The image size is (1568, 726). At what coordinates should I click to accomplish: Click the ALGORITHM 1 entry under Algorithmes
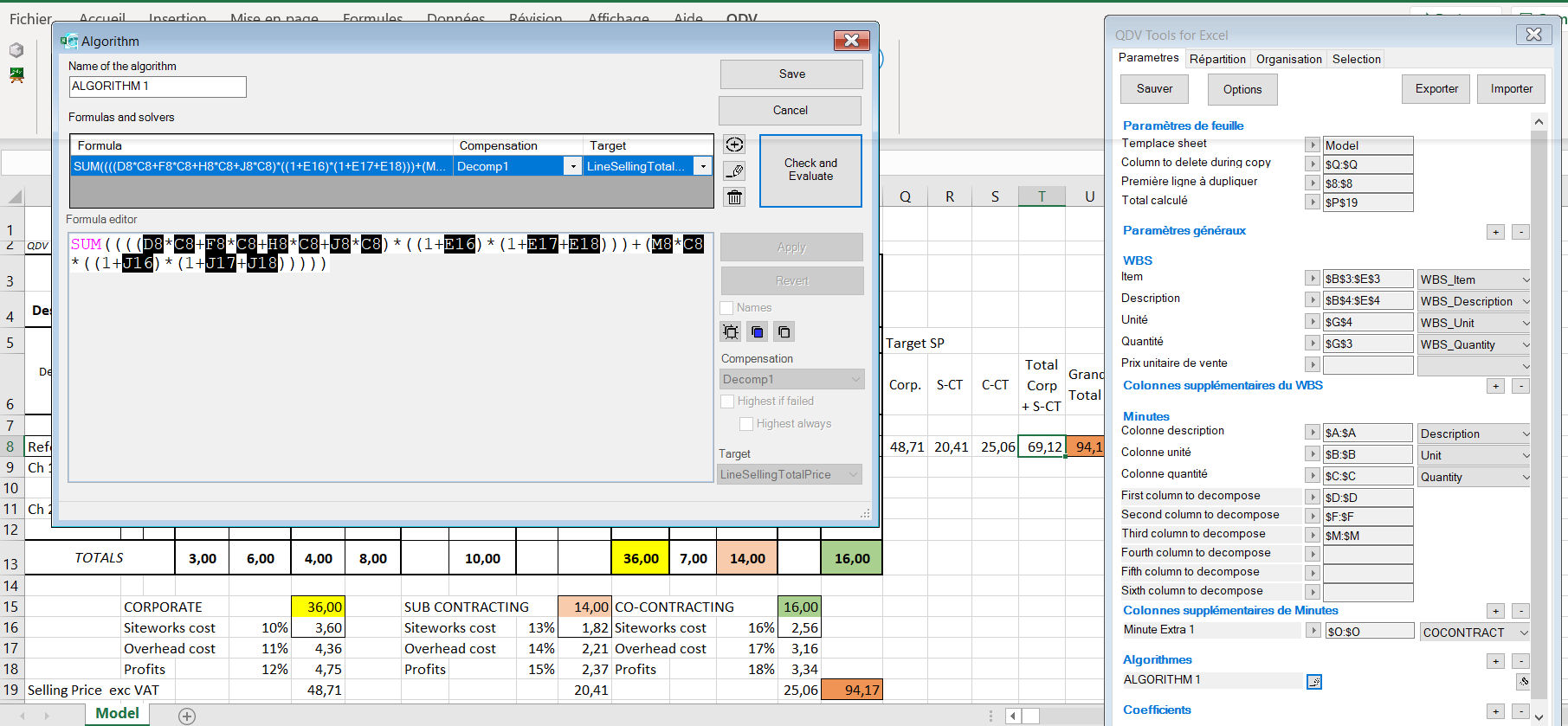pos(1210,680)
